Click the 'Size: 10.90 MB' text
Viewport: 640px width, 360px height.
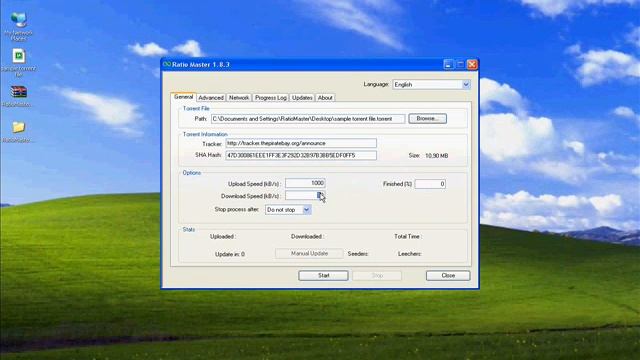[x=428, y=156]
